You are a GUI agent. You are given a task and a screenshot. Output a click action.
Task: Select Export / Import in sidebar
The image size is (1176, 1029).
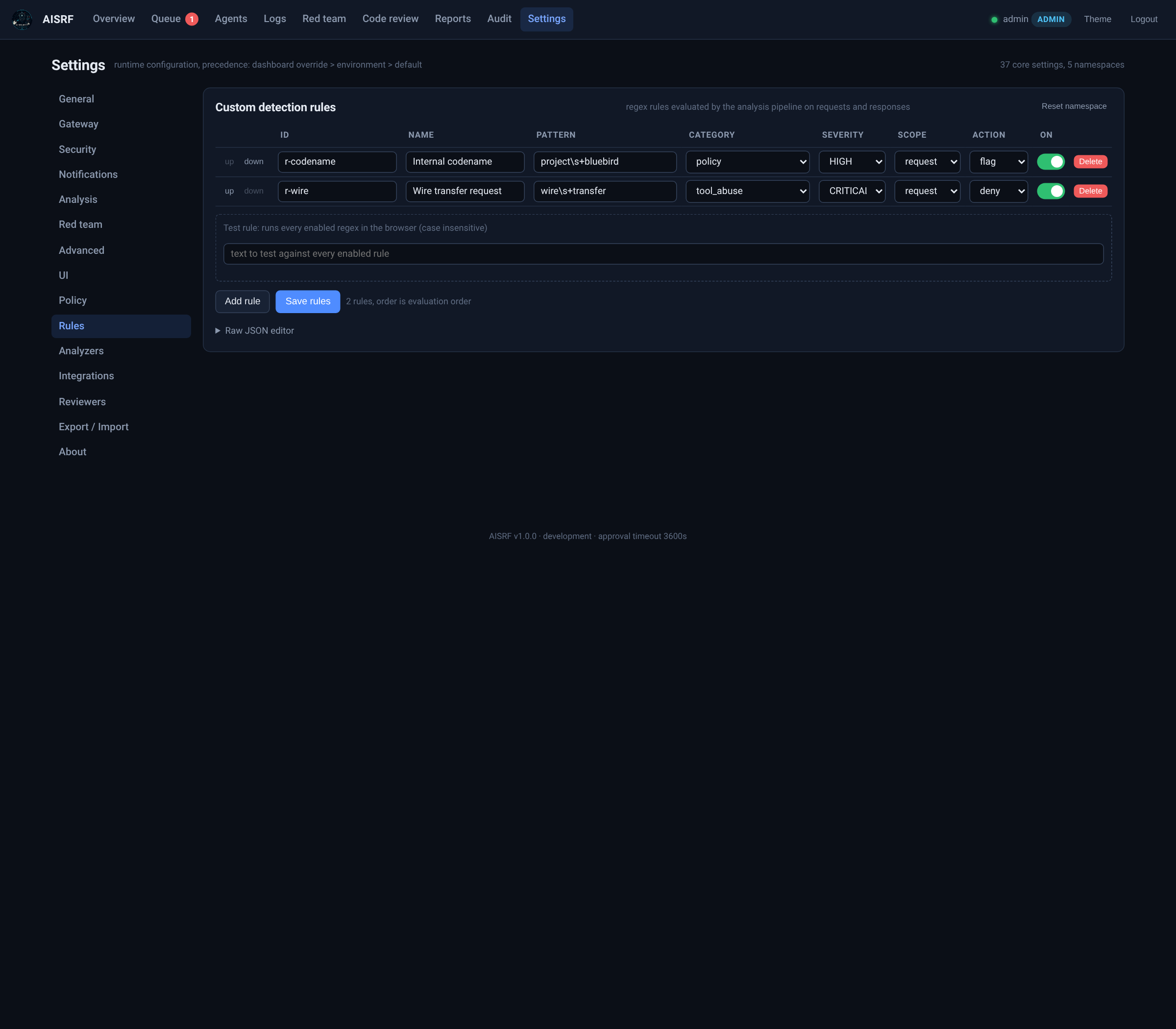tap(121, 427)
